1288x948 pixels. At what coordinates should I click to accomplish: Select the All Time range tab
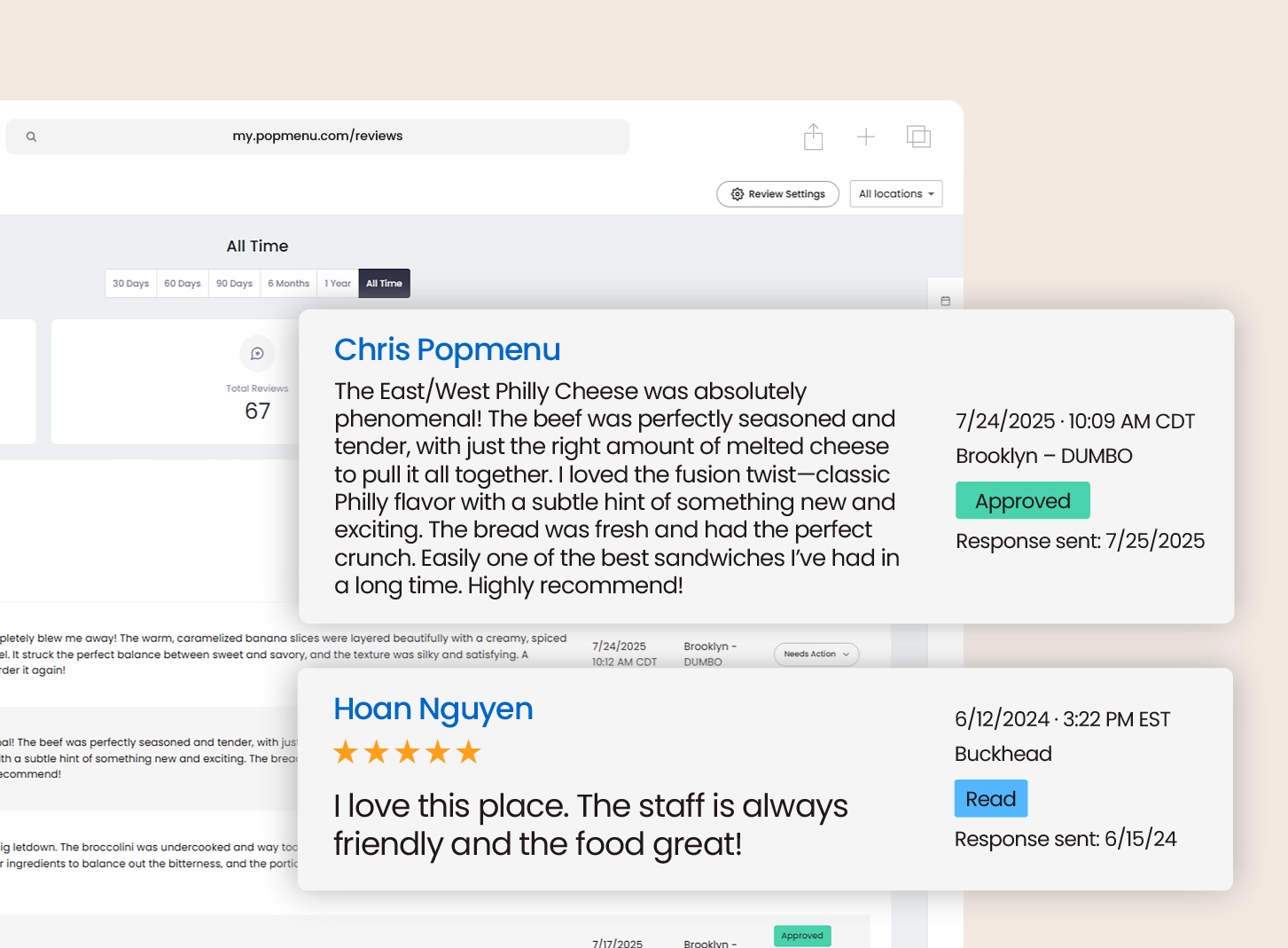[x=384, y=284]
